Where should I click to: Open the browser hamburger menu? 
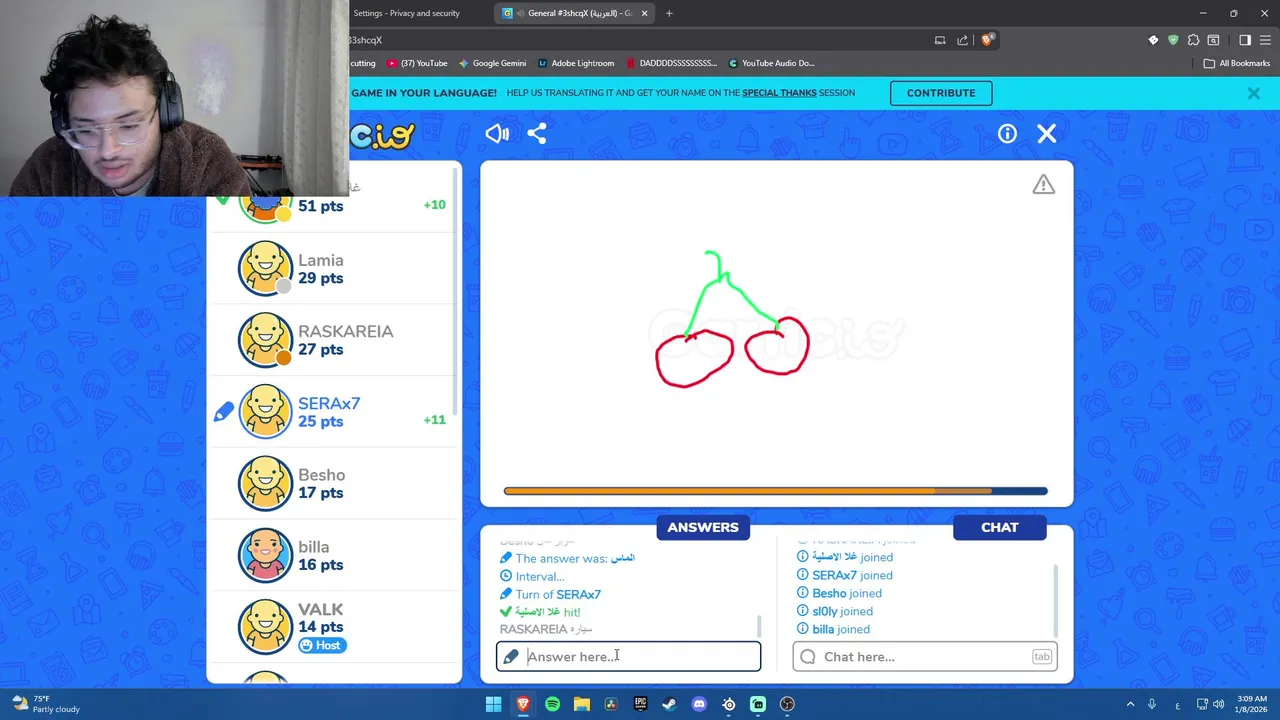(x=1267, y=40)
